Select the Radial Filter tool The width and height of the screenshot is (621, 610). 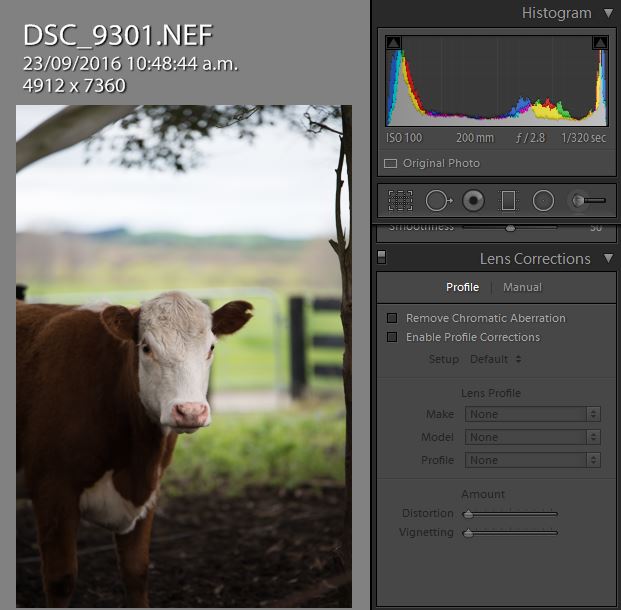(x=543, y=200)
